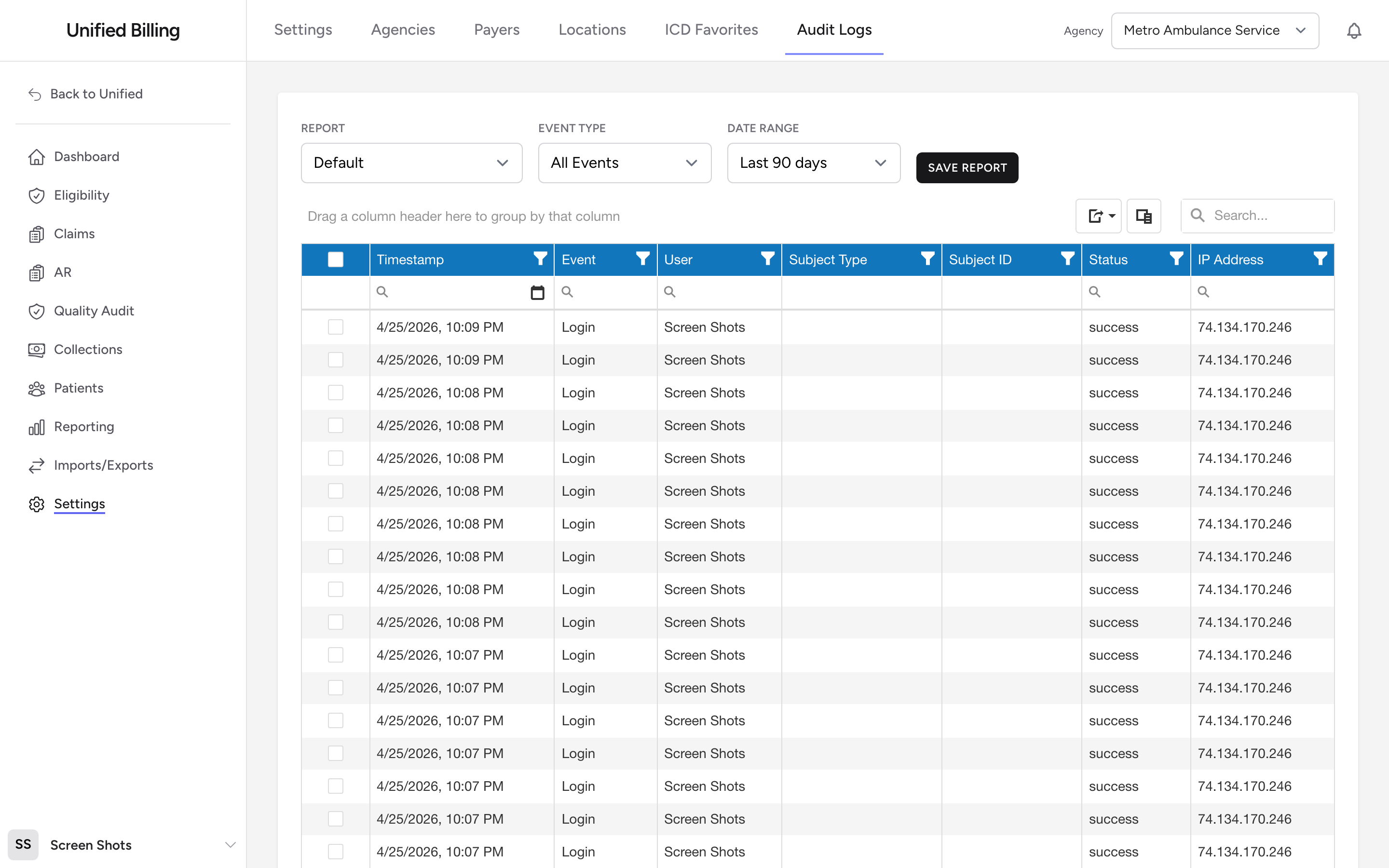1389x868 pixels.
Task: Open the Report dropdown set to Default
Action: (411, 163)
